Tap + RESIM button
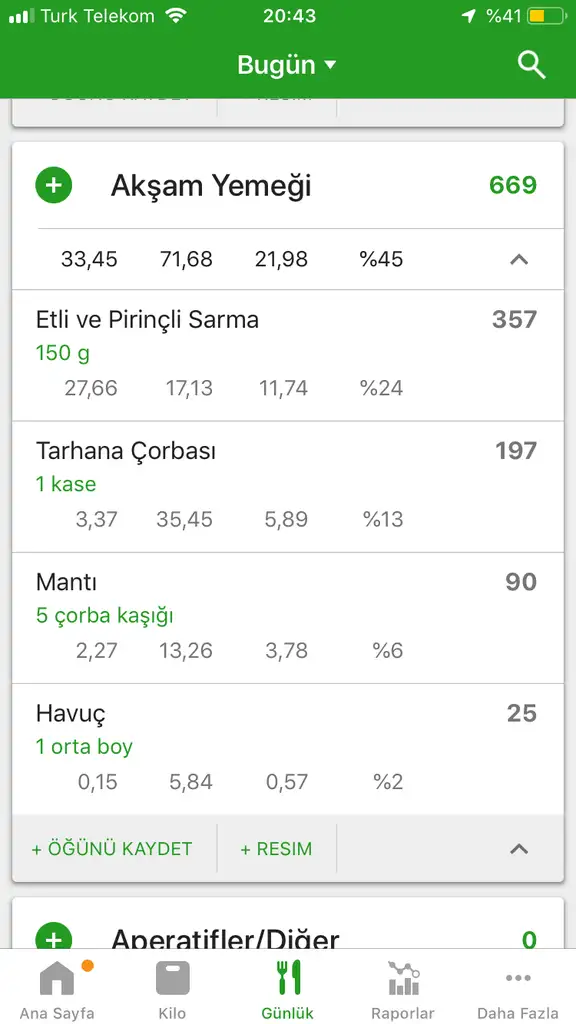The image size is (576, 1024). pyautogui.click(x=276, y=849)
